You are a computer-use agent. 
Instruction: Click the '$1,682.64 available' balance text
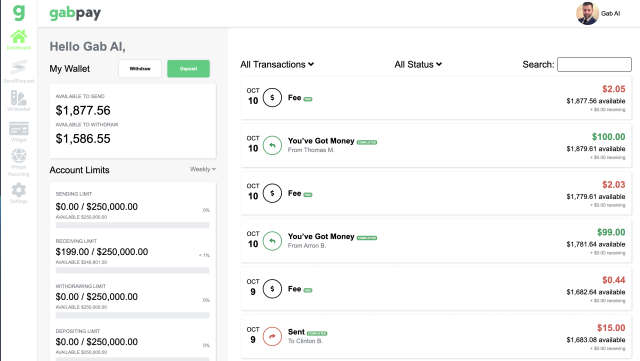(x=596, y=292)
